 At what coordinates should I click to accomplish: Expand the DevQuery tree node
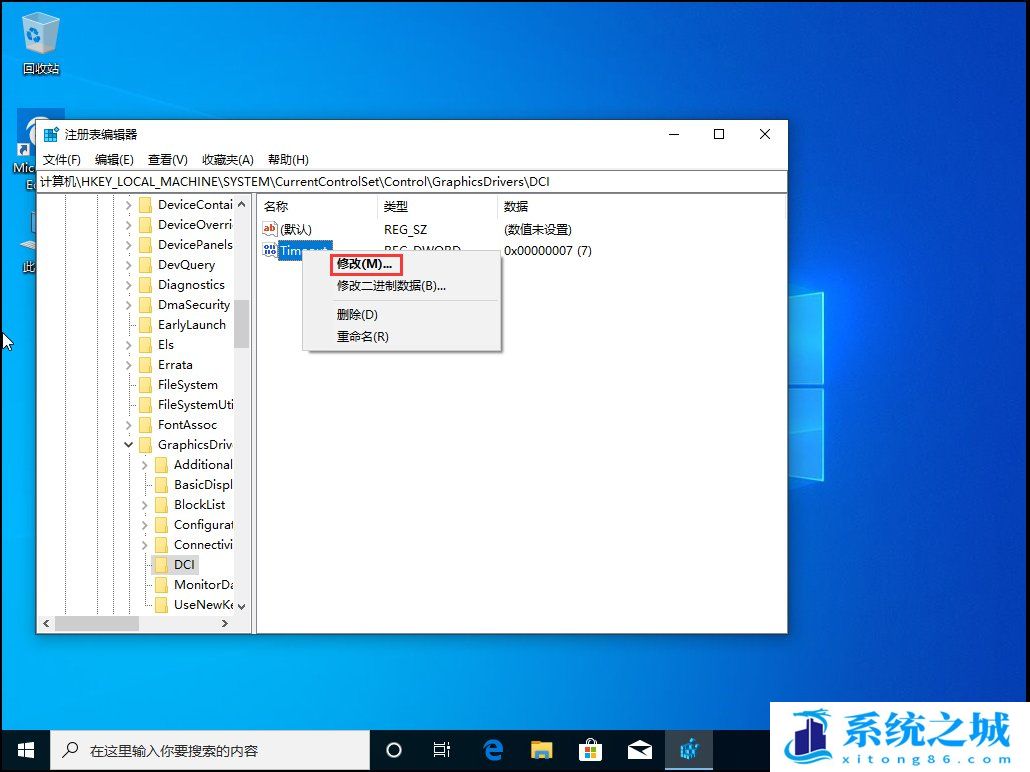click(129, 265)
